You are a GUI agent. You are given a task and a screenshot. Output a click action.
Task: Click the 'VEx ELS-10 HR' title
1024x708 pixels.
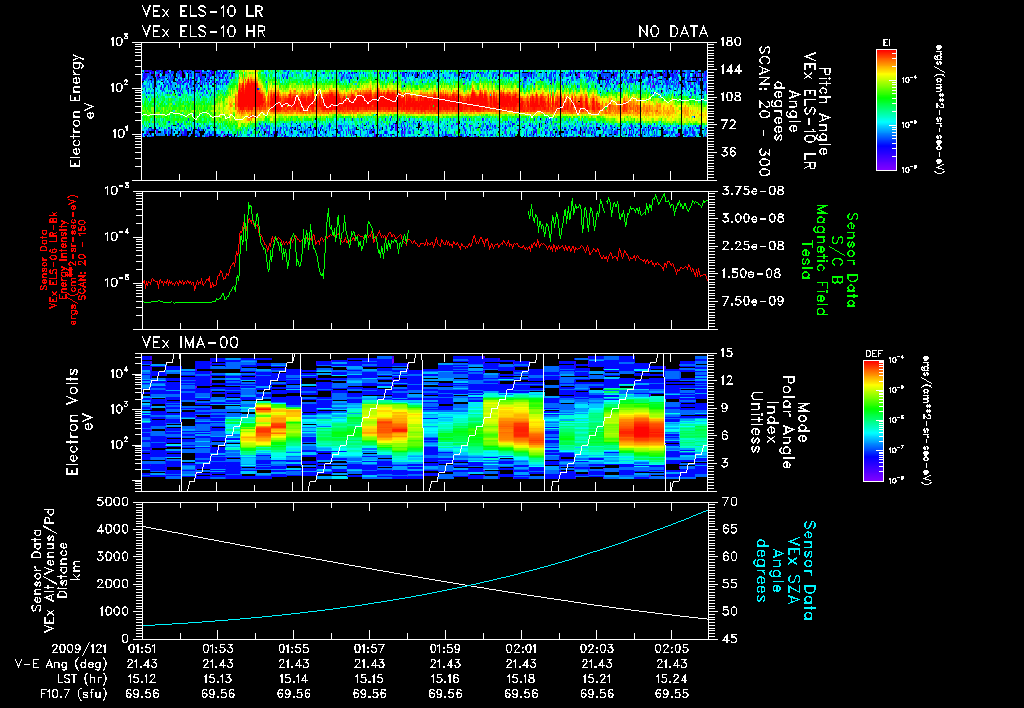point(204,31)
